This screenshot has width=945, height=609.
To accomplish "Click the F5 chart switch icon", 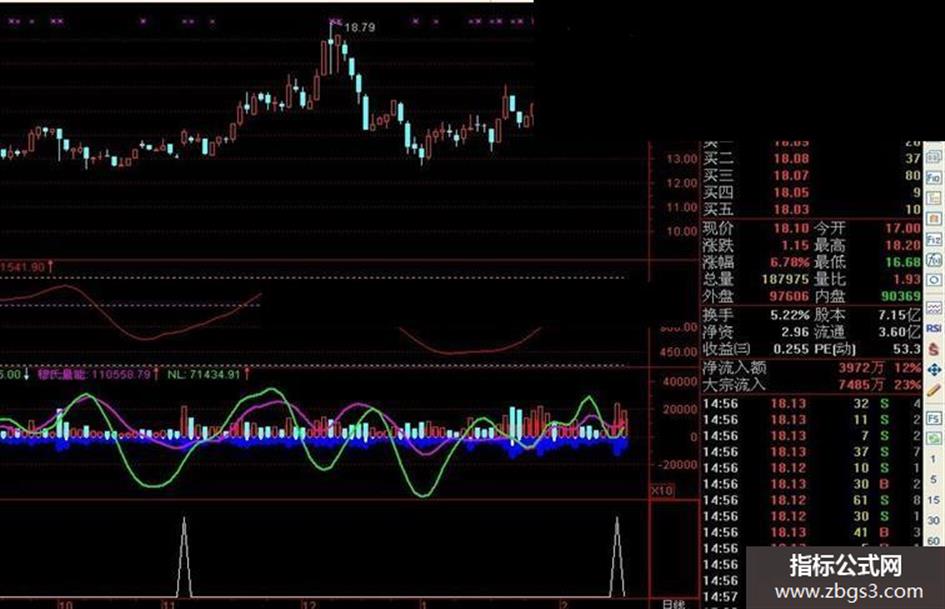I will pyautogui.click(x=934, y=418).
